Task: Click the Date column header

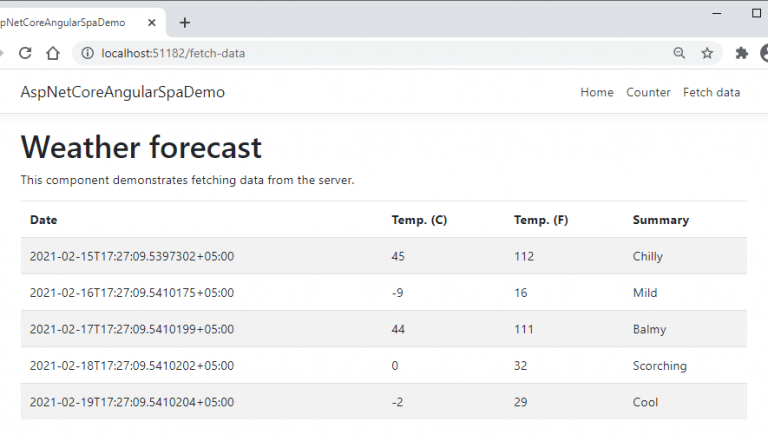Action: (x=43, y=220)
